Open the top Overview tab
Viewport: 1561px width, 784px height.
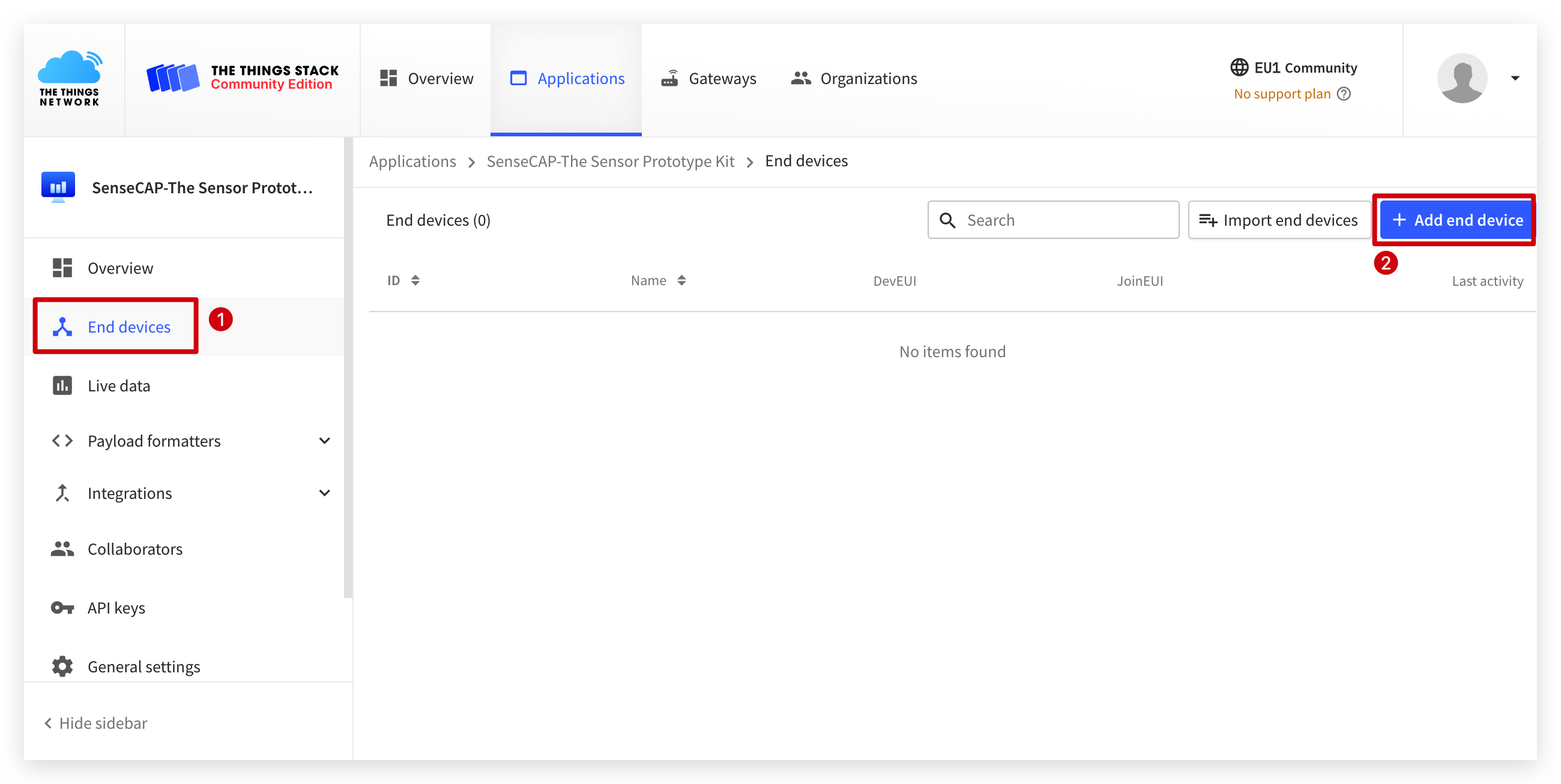point(426,79)
